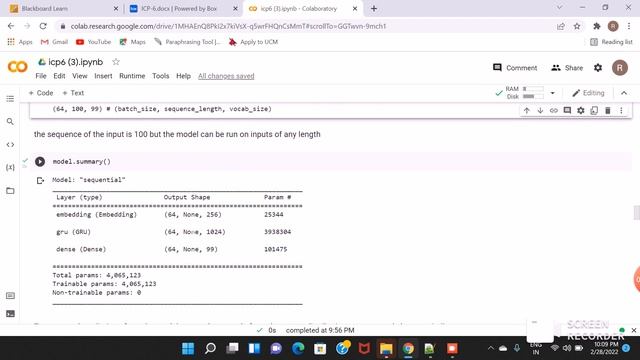Screen dimensions: 640x360
Task: Move cell up with arrow icon
Action: tap(527, 110)
